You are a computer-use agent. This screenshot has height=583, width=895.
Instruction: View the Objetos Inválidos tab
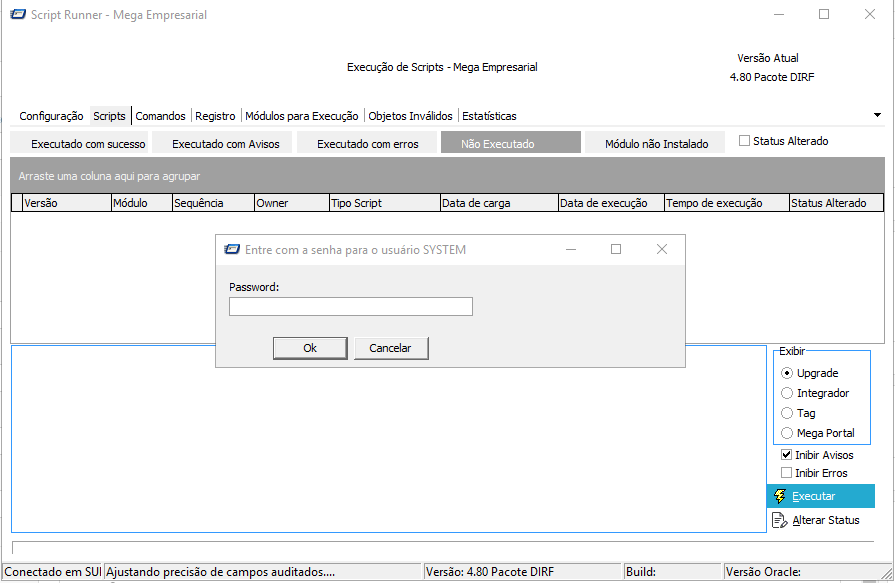coord(410,116)
